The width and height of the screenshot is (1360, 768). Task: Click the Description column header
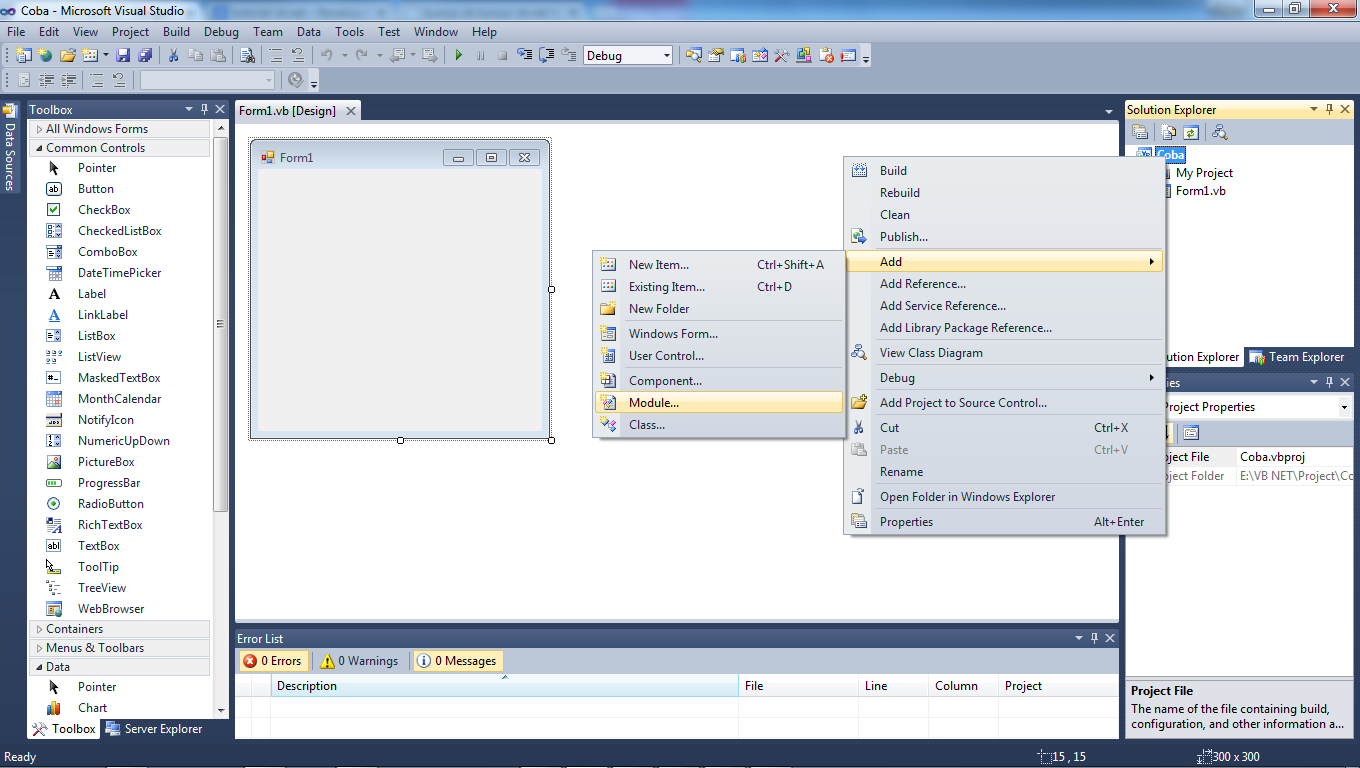point(504,686)
